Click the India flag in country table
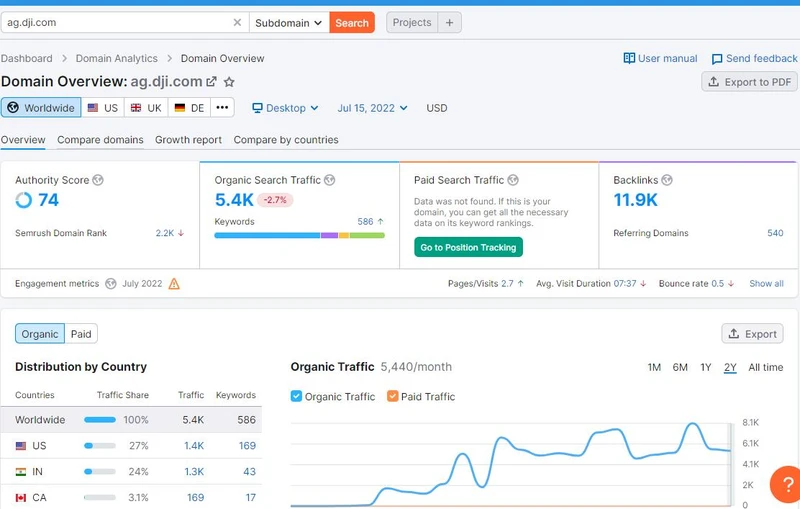 [21, 472]
